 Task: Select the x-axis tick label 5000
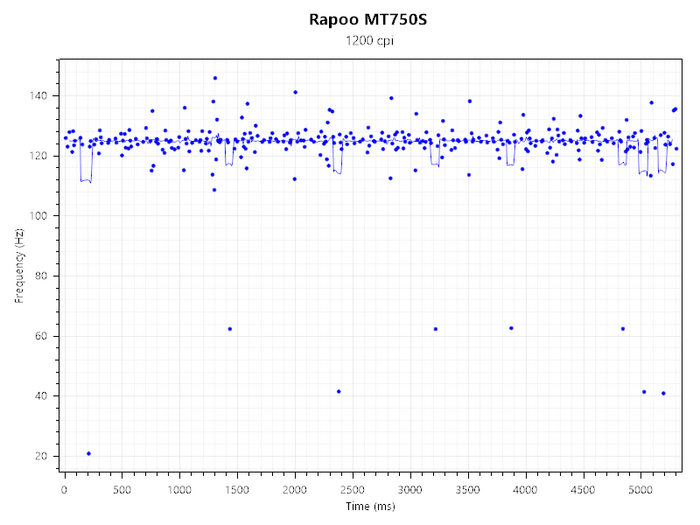641,490
